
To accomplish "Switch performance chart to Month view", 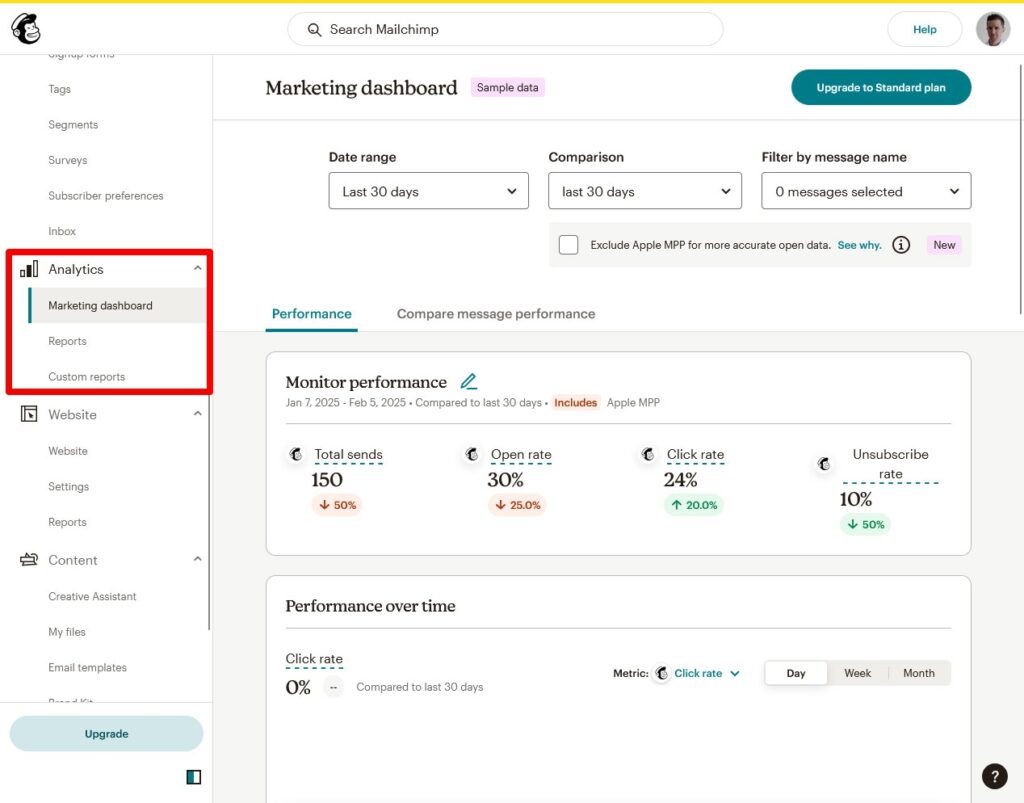I will click(x=918, y=673).
